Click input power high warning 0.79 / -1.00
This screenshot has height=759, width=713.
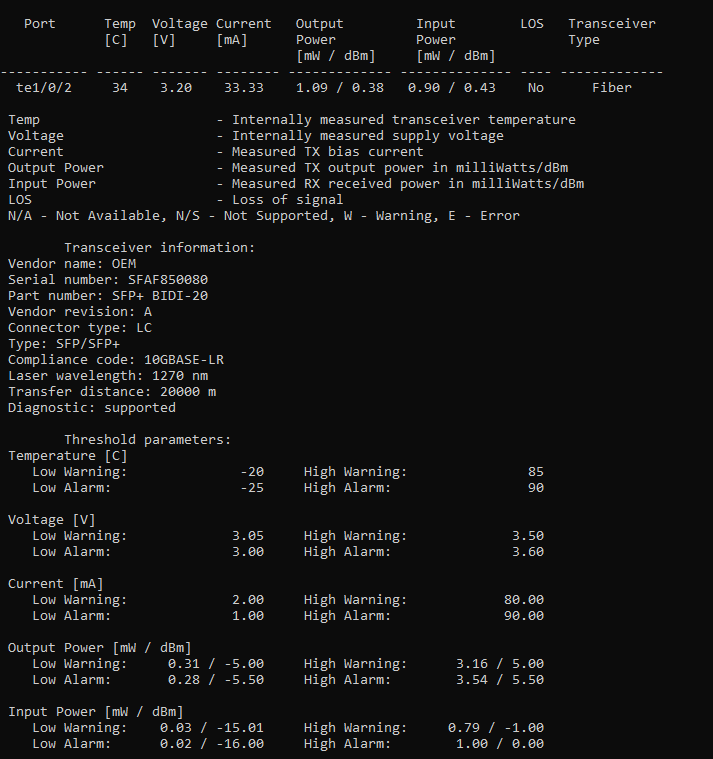pos(496,727)
